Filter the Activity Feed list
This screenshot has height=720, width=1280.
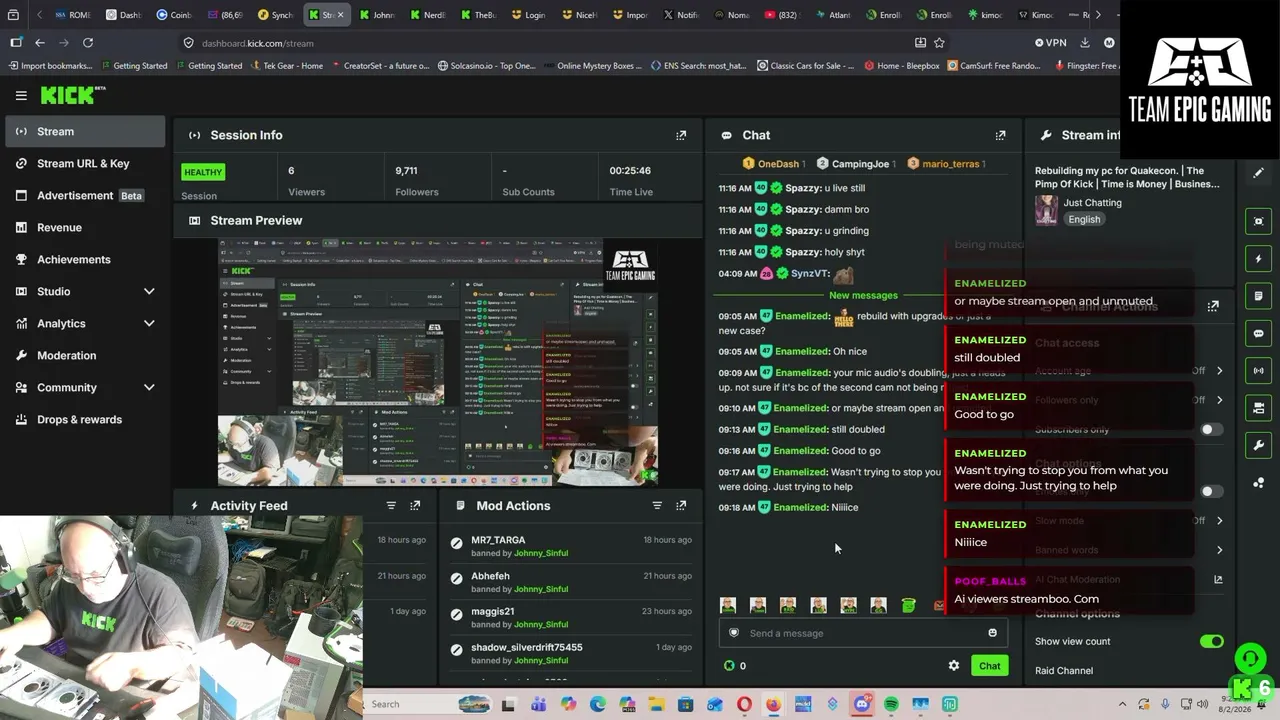click(391, 506)
